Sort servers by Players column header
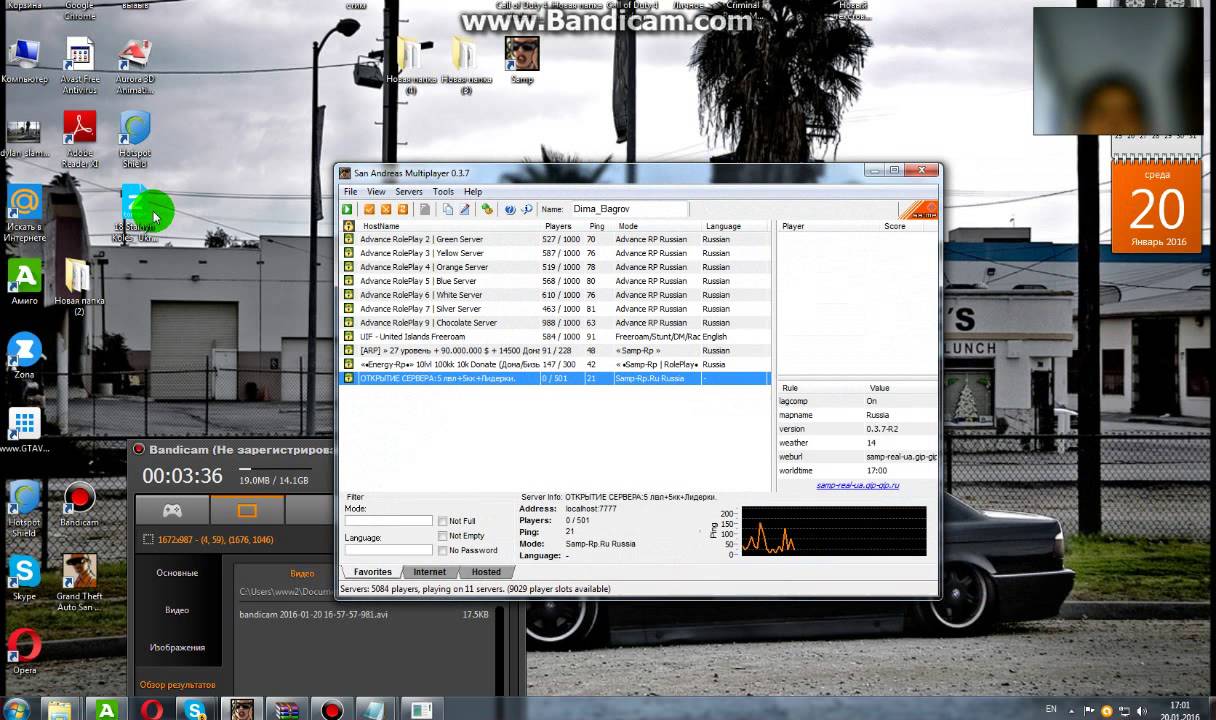The height and width of the screenshot is (720, 1216). tap(563, 226)
